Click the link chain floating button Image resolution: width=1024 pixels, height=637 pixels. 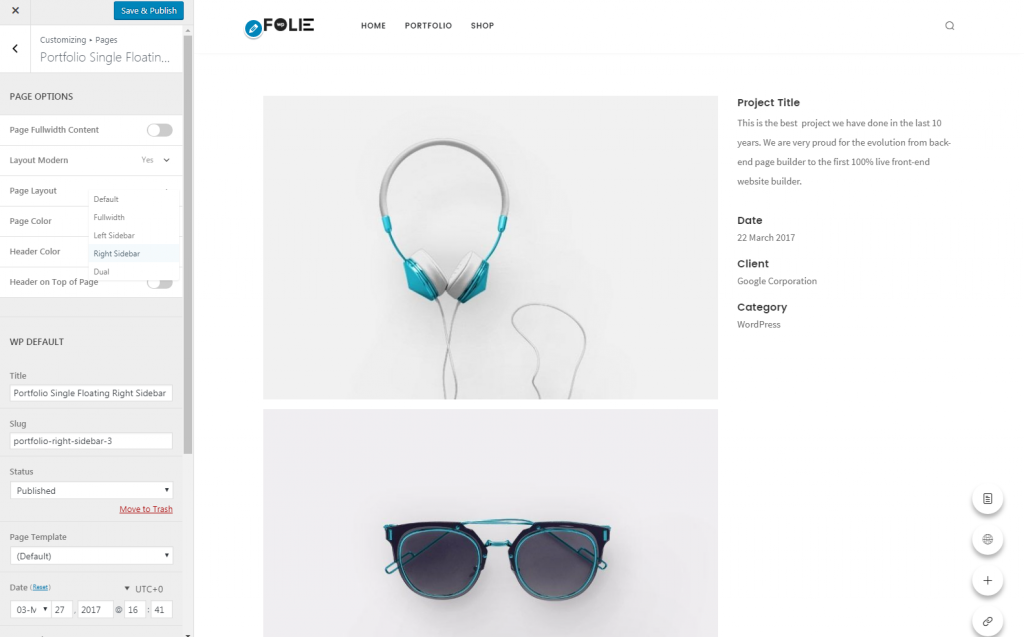(x=987, y=621)
